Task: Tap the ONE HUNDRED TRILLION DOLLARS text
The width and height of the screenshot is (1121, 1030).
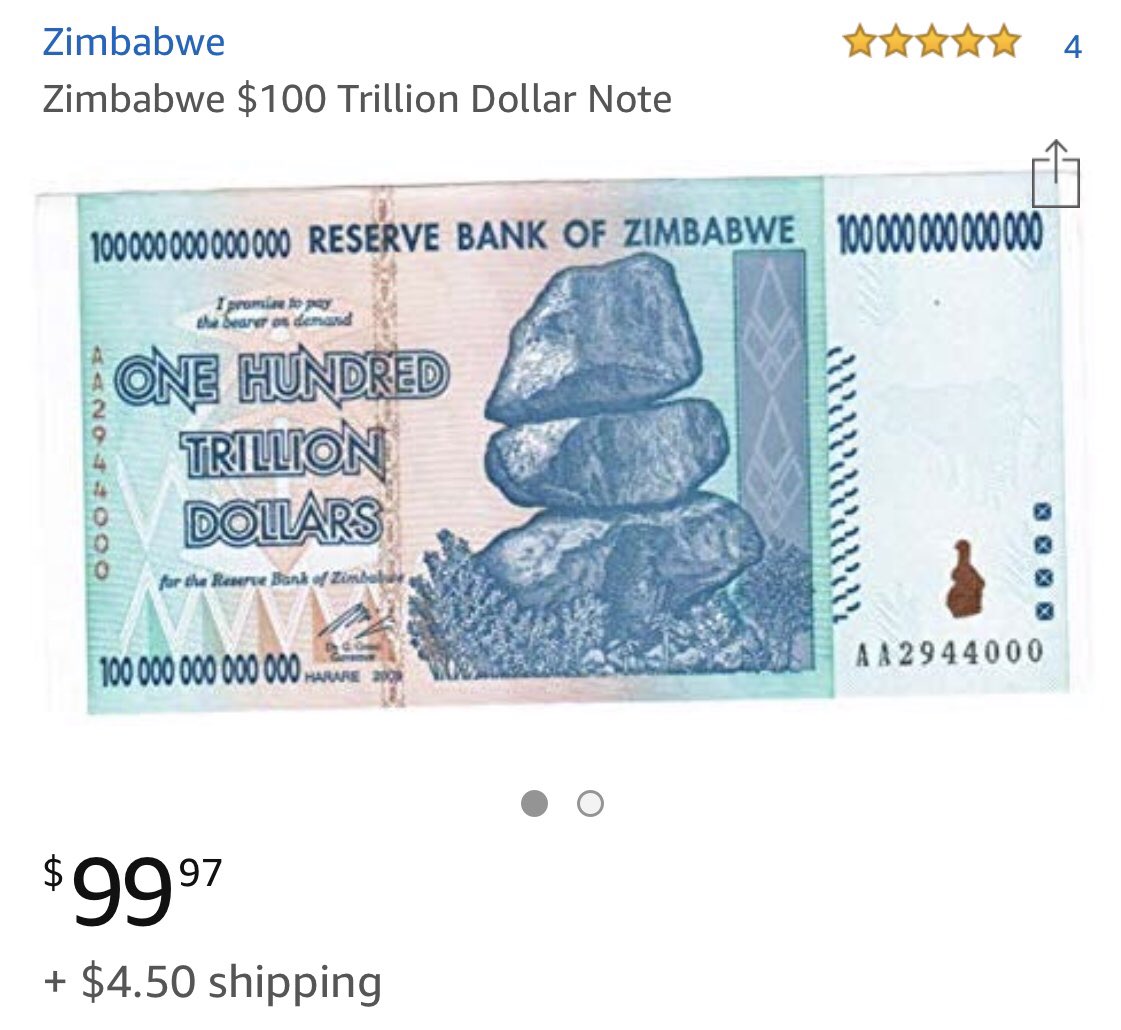Action: click(282, 449)
